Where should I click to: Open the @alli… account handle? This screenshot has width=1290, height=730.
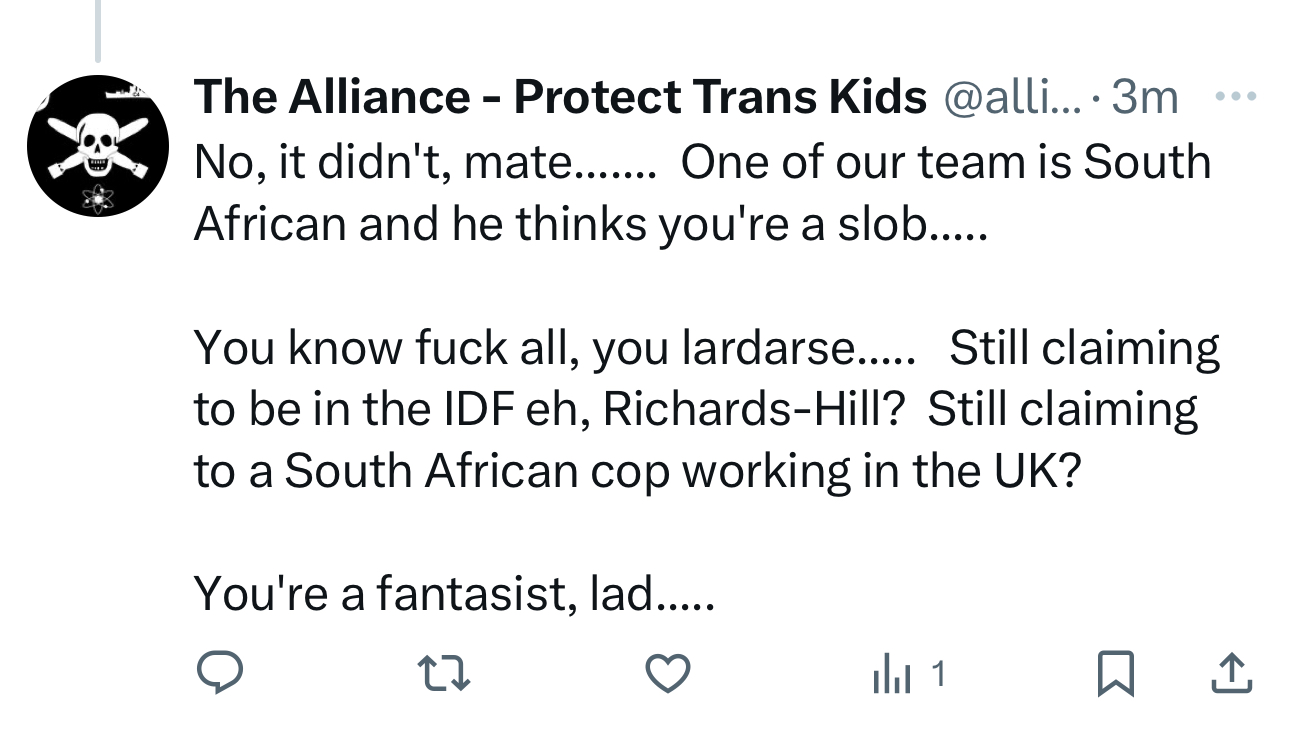click(1012, 97)
